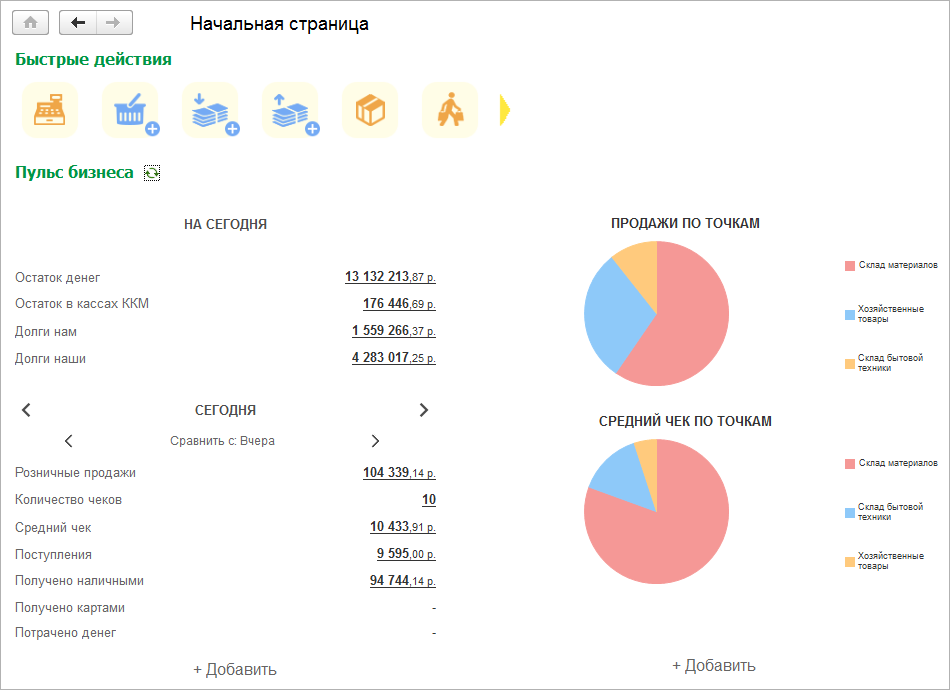Click the Сравнить с: Вчера label
Viewport: 950px width, 690px height.
(222, 441)
